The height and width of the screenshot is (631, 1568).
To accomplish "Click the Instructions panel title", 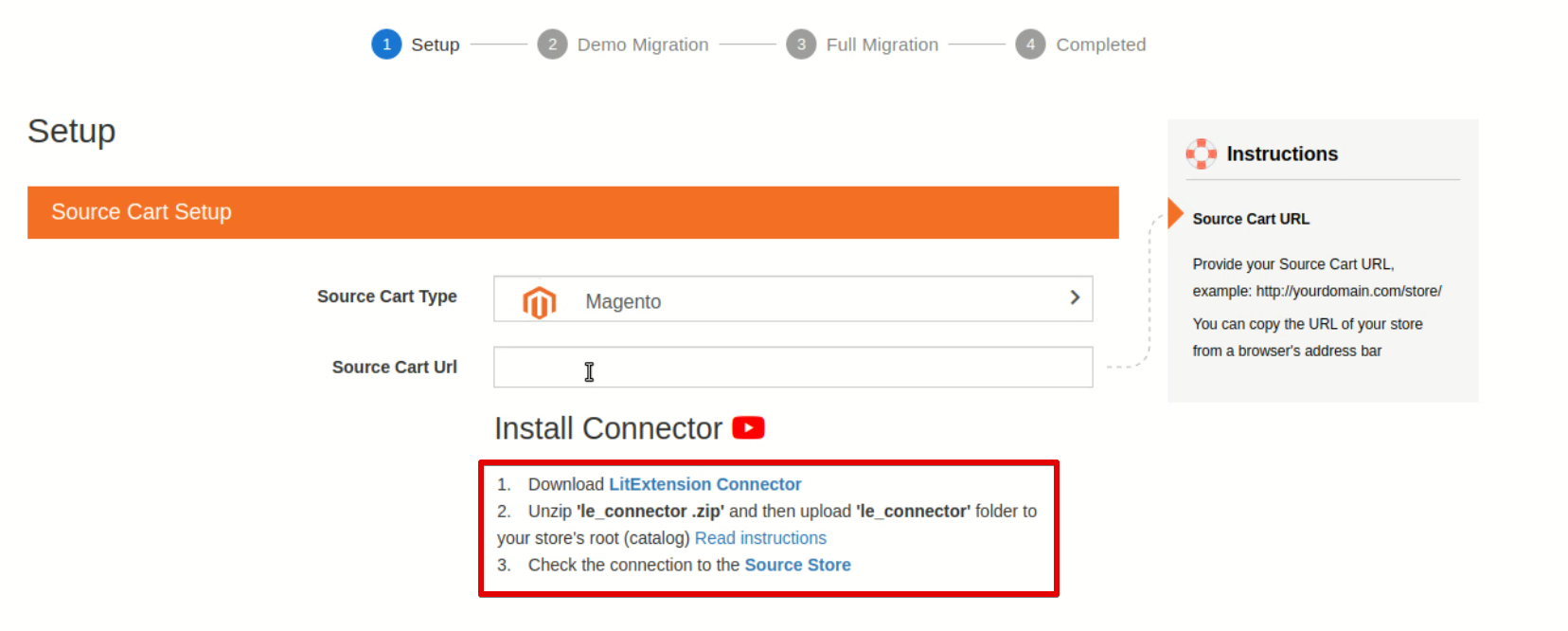I will pos(1282,153).
